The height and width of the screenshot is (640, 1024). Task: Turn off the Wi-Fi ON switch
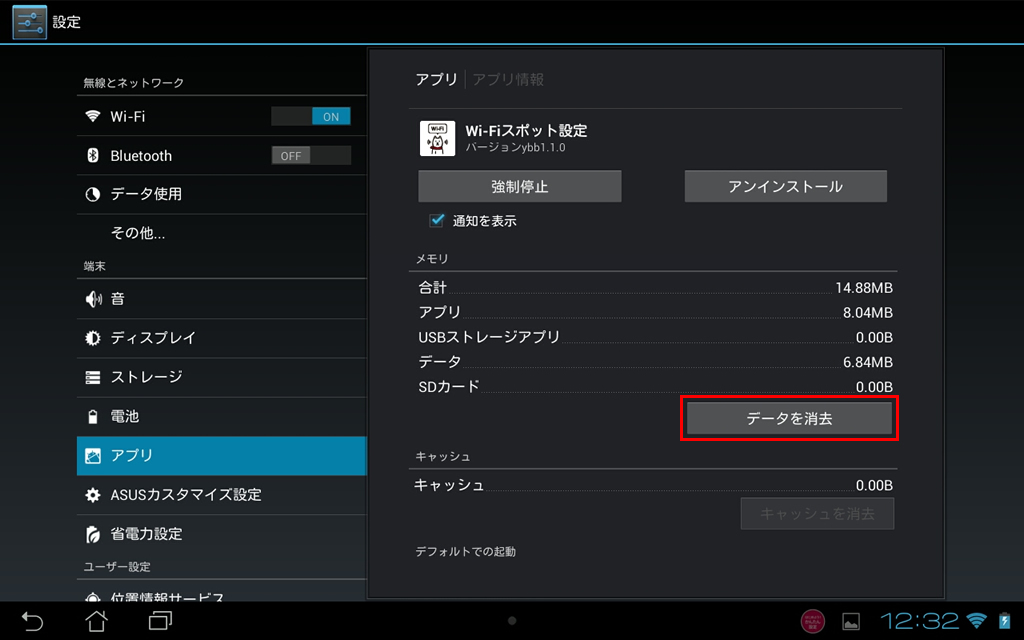point(311,116)
